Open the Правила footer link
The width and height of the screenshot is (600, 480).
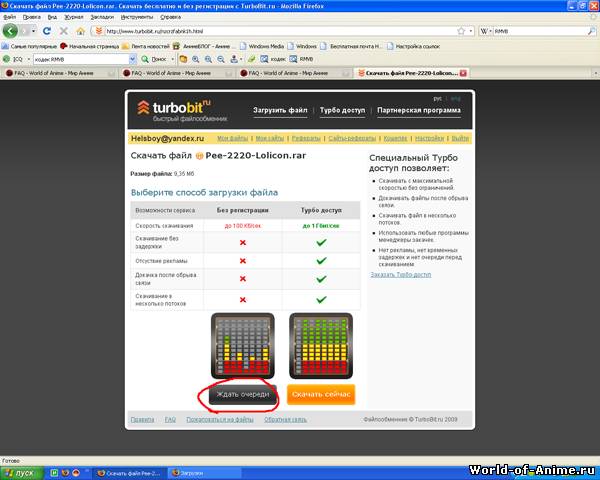[x=142, y=420]
